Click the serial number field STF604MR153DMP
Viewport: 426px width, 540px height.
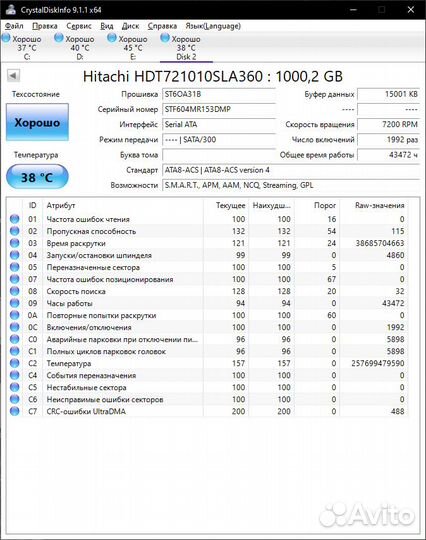[219, 109]
